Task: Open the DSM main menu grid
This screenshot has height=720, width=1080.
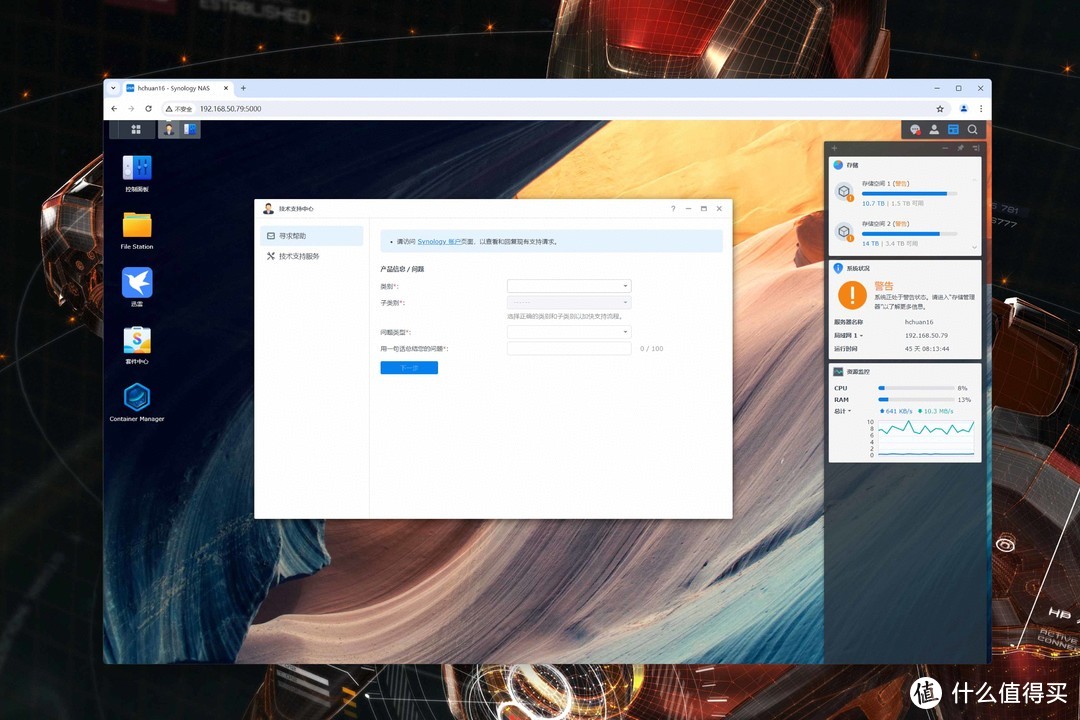Action: [137, 129]
